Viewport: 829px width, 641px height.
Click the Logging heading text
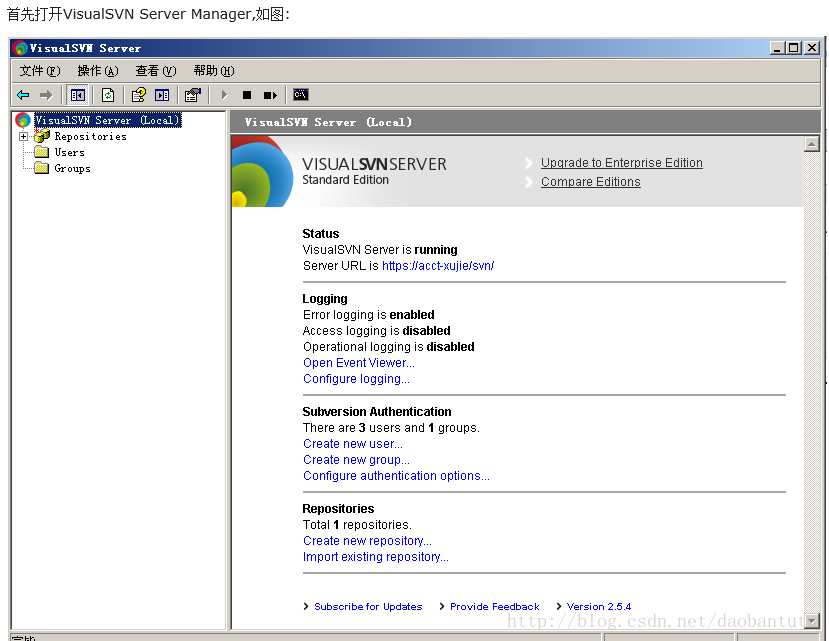click(325, 299)
